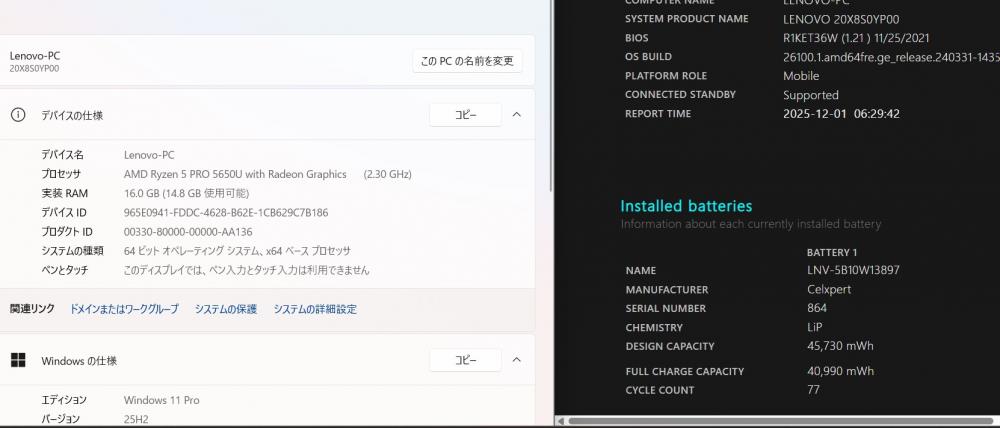Screen dimensions: 1000x428
Task: Select the Lenovo-PC title heading
Action: coord(34,55)
